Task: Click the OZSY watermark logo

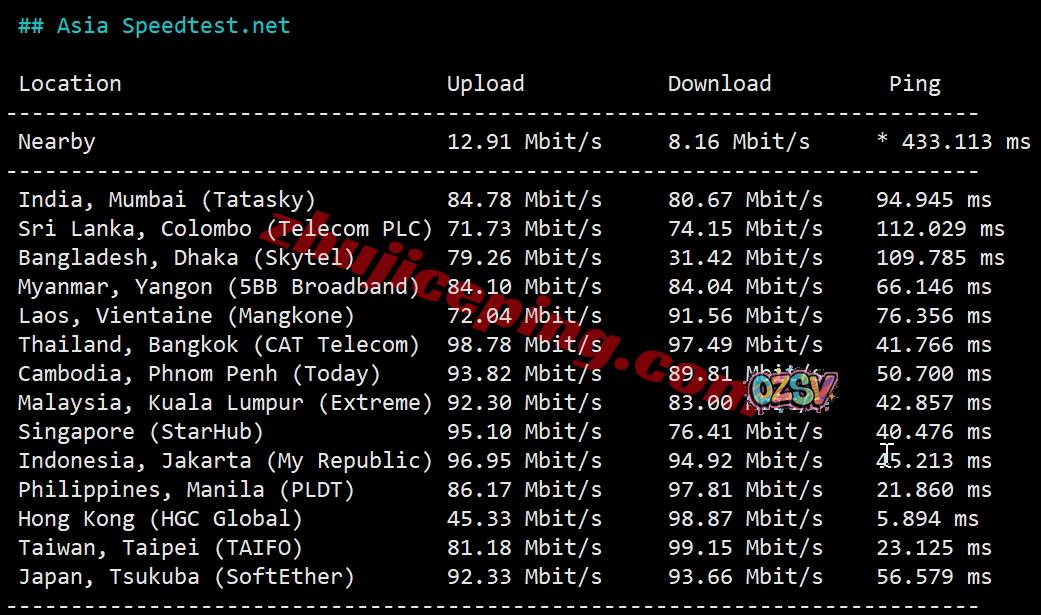Action: (x=793, y=390)
